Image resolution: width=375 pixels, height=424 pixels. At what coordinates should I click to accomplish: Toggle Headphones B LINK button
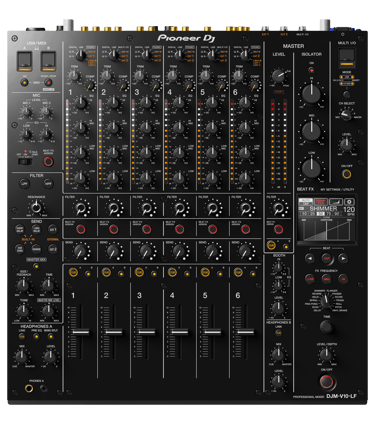(279, 333)
